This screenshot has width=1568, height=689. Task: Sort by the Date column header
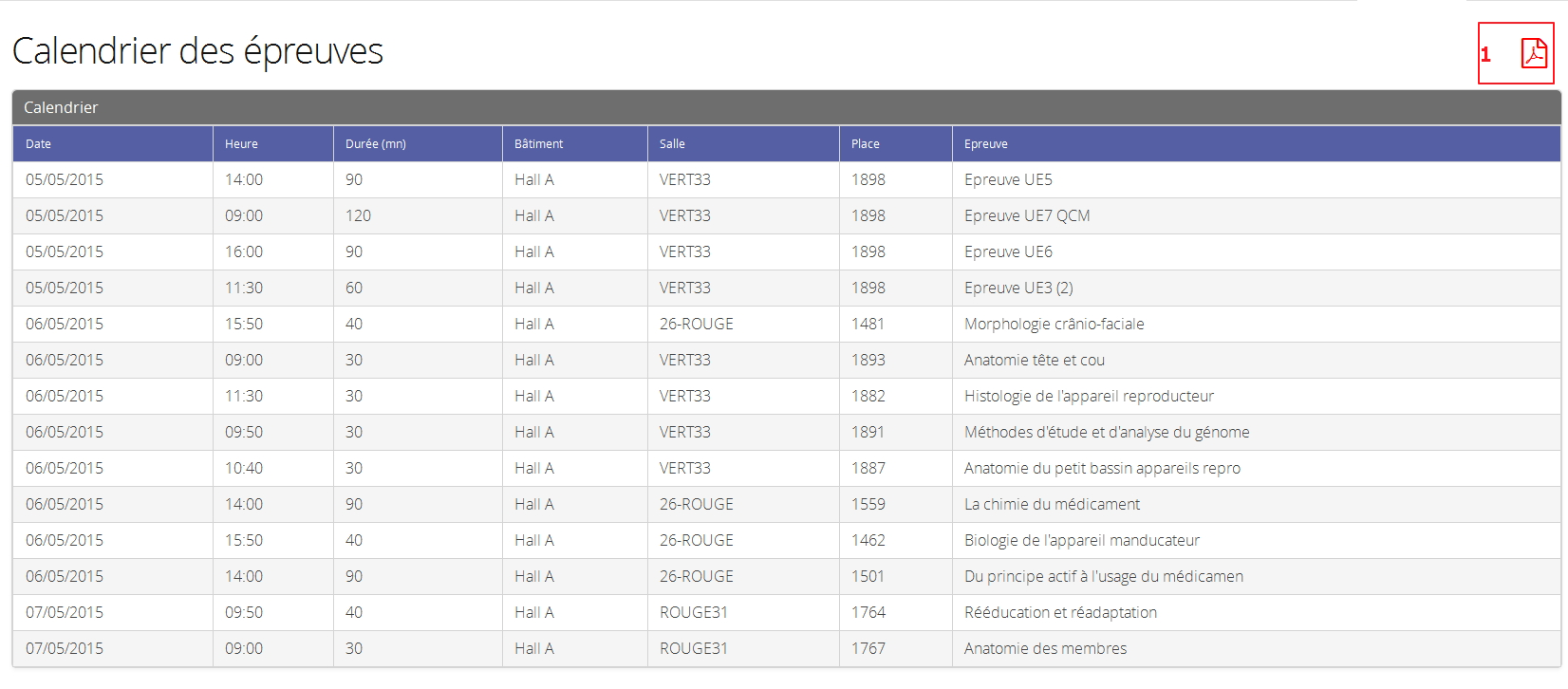coord(39,144)
